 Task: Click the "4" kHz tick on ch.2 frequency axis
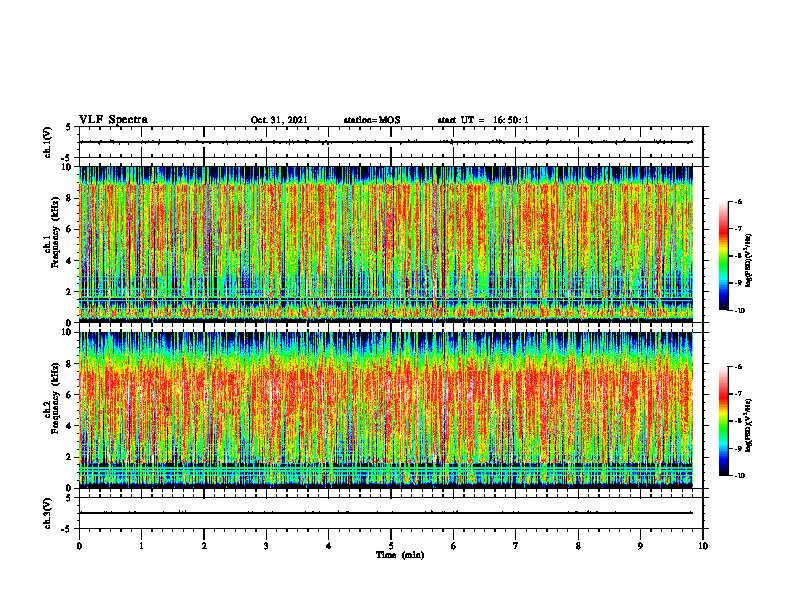[70, 426]
